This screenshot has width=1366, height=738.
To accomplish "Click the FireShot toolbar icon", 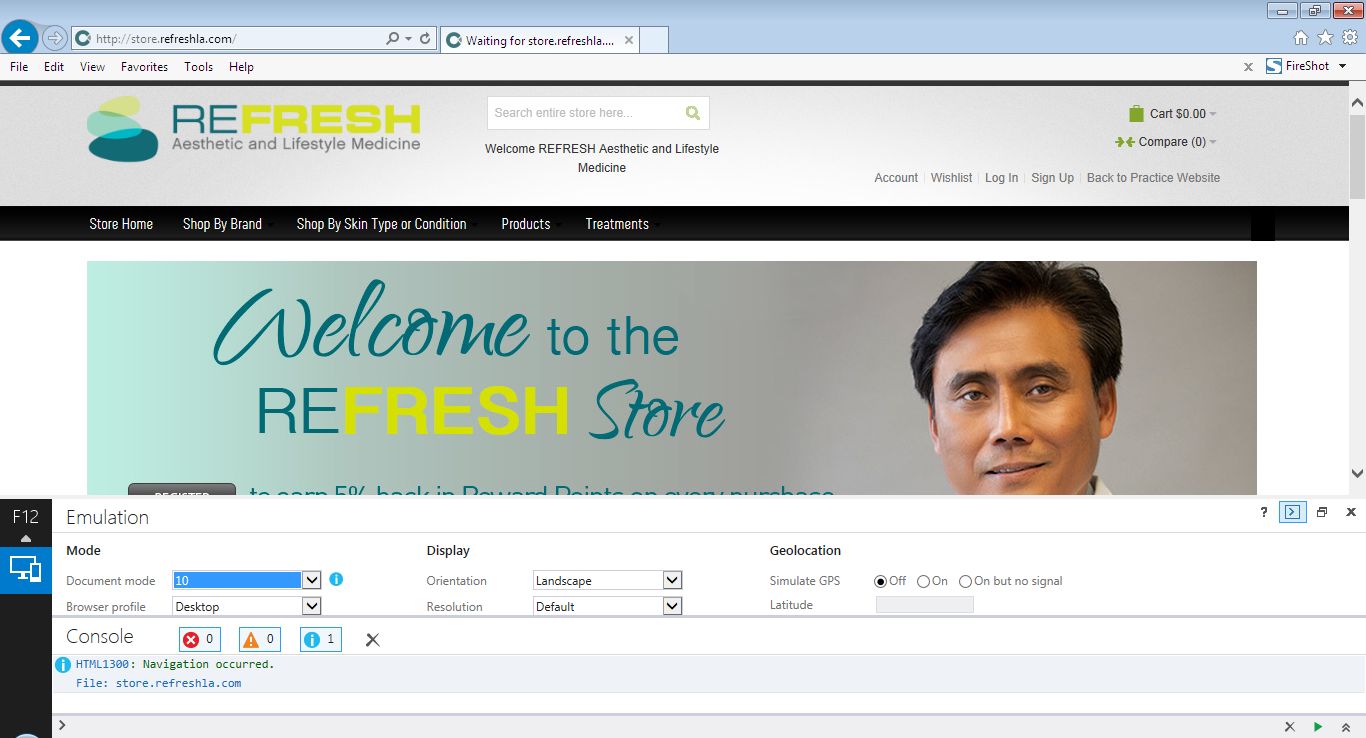I will tap(1274, 66).
